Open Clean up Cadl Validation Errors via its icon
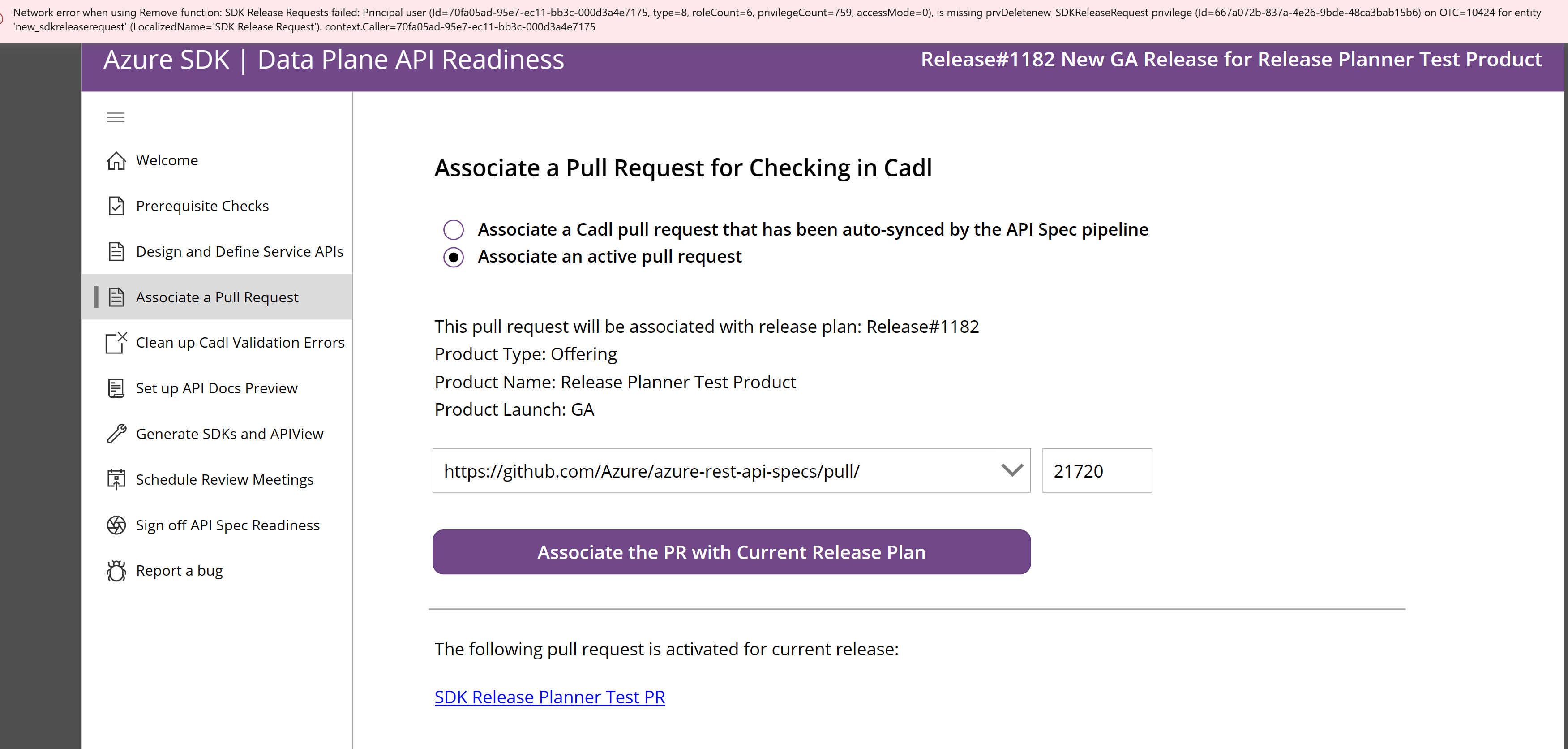 116,343
